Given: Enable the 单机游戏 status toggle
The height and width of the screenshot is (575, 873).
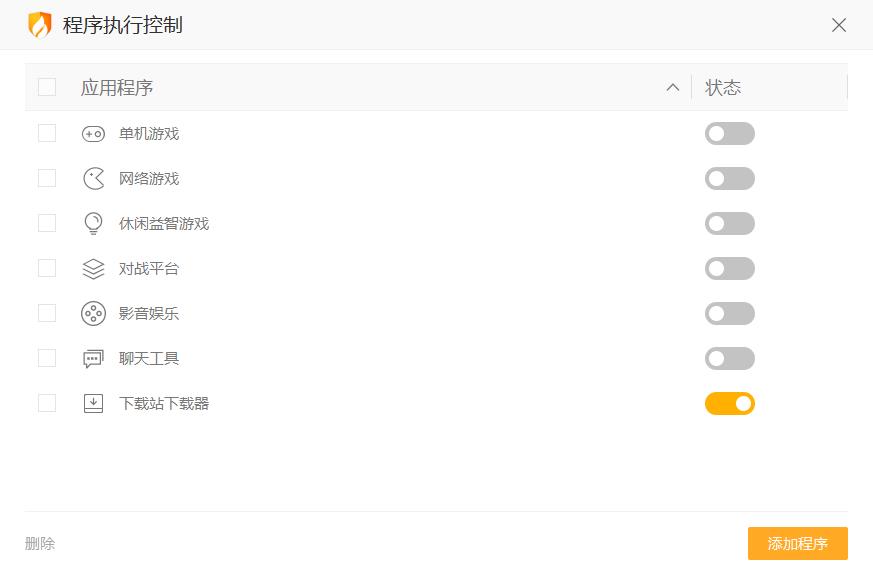Looking at the screenshot, I should pyautogui.click(x=729, y=134).
